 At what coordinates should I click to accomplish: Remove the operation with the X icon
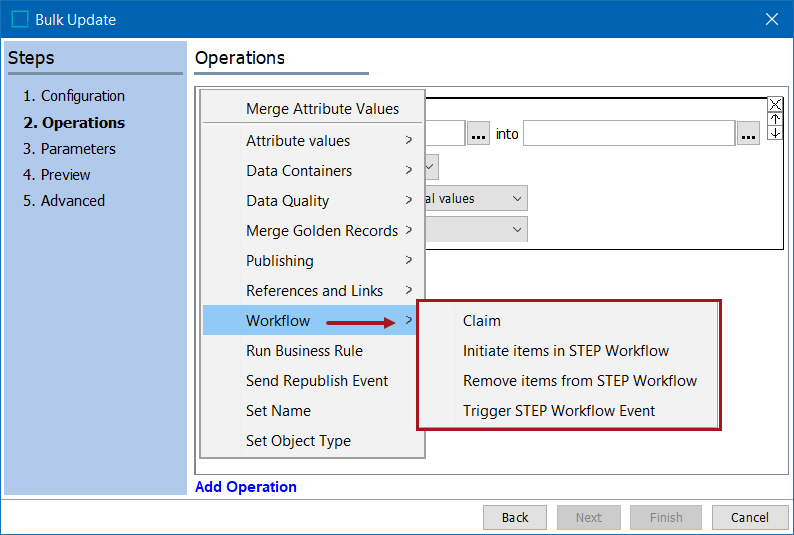[775, 104]
